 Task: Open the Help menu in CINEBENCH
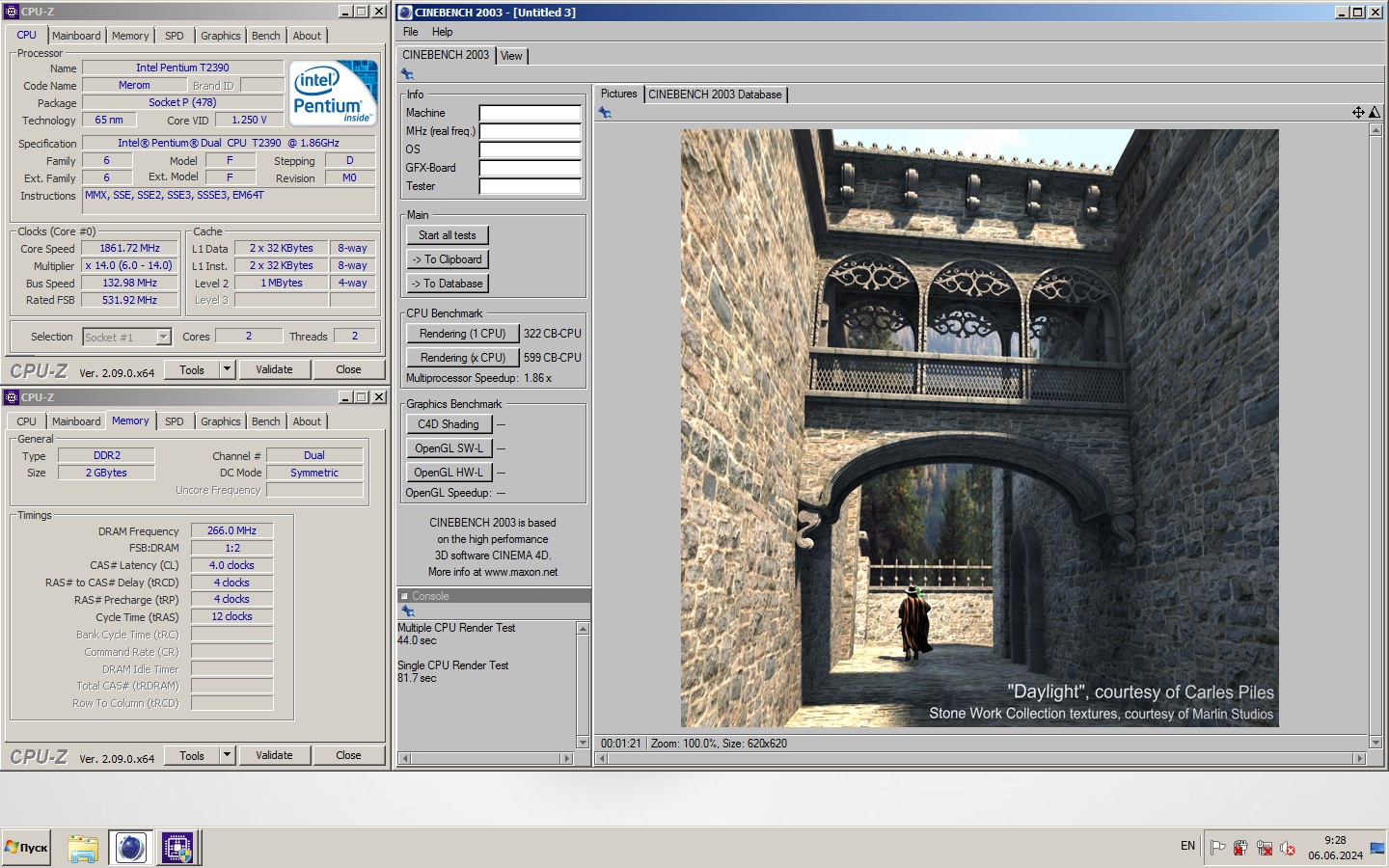point(442,32)
